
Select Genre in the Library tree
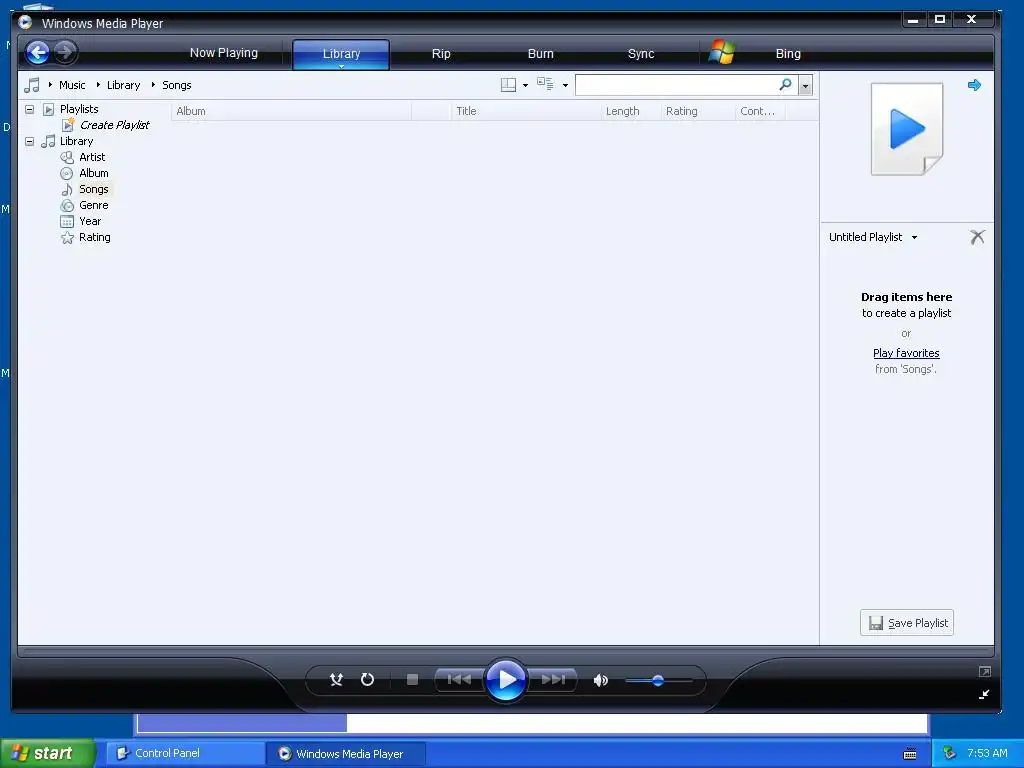click(x=93, y=205)
